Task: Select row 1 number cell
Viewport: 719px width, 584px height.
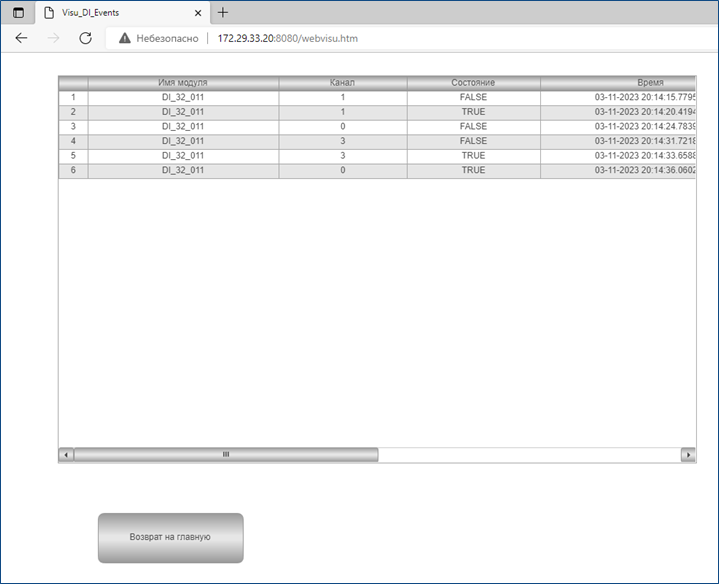Action: [x=73, y=97]
